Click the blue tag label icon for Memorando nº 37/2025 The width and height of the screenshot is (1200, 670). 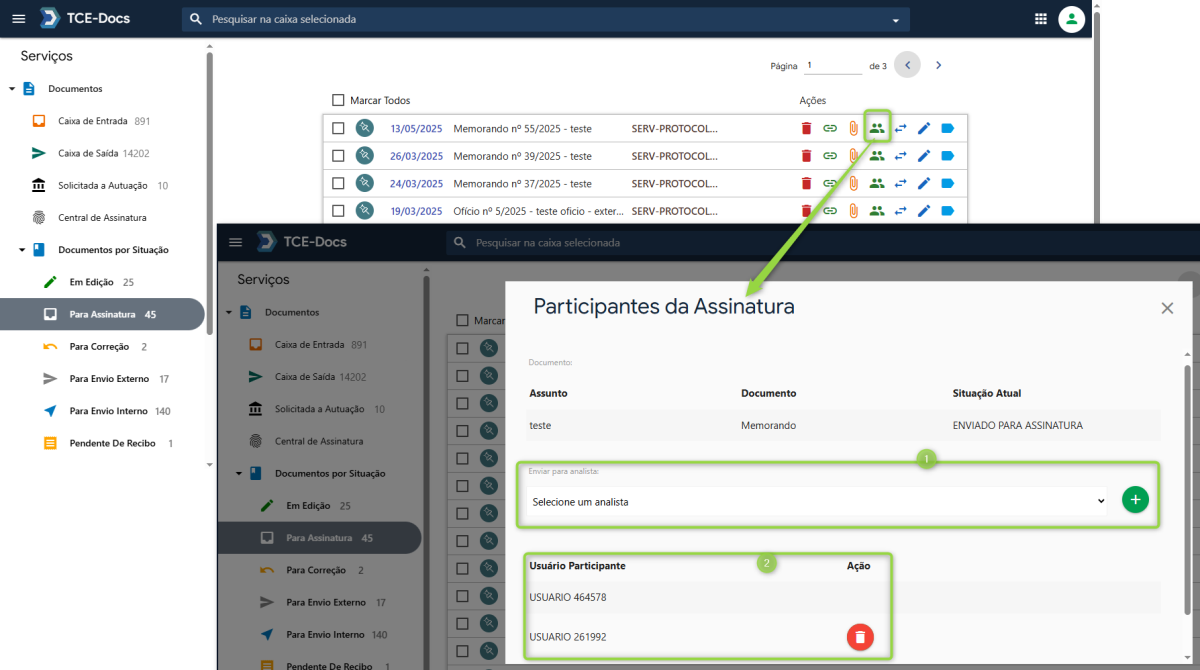pyautogui.click(x=947, y=183)
